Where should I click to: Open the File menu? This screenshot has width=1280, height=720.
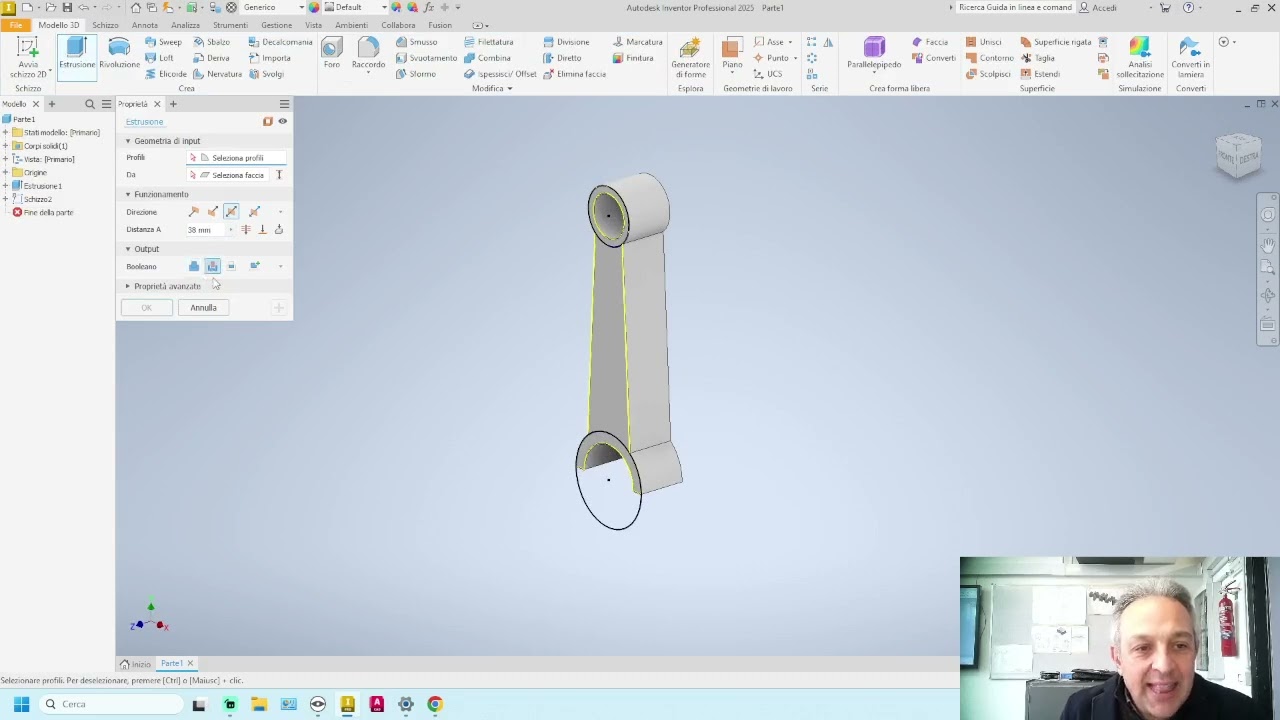click(15, 25)
